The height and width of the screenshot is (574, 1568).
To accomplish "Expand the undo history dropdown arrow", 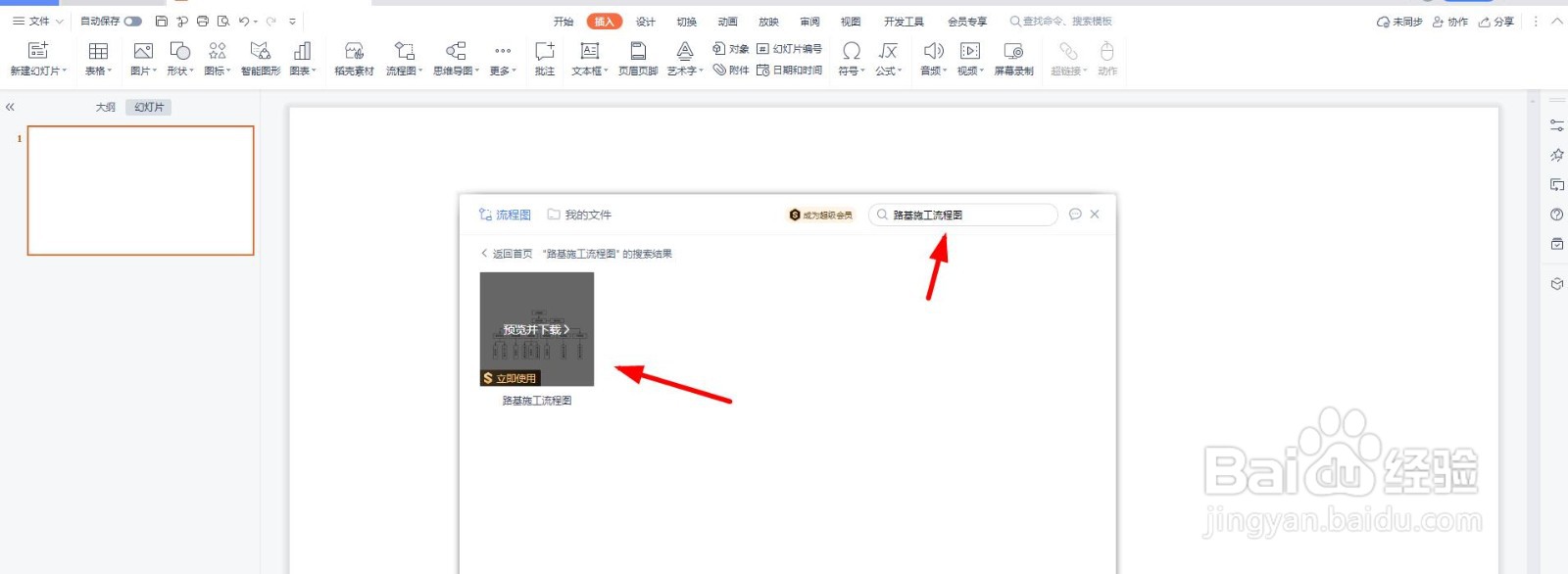I will click(x=256, y=22).
